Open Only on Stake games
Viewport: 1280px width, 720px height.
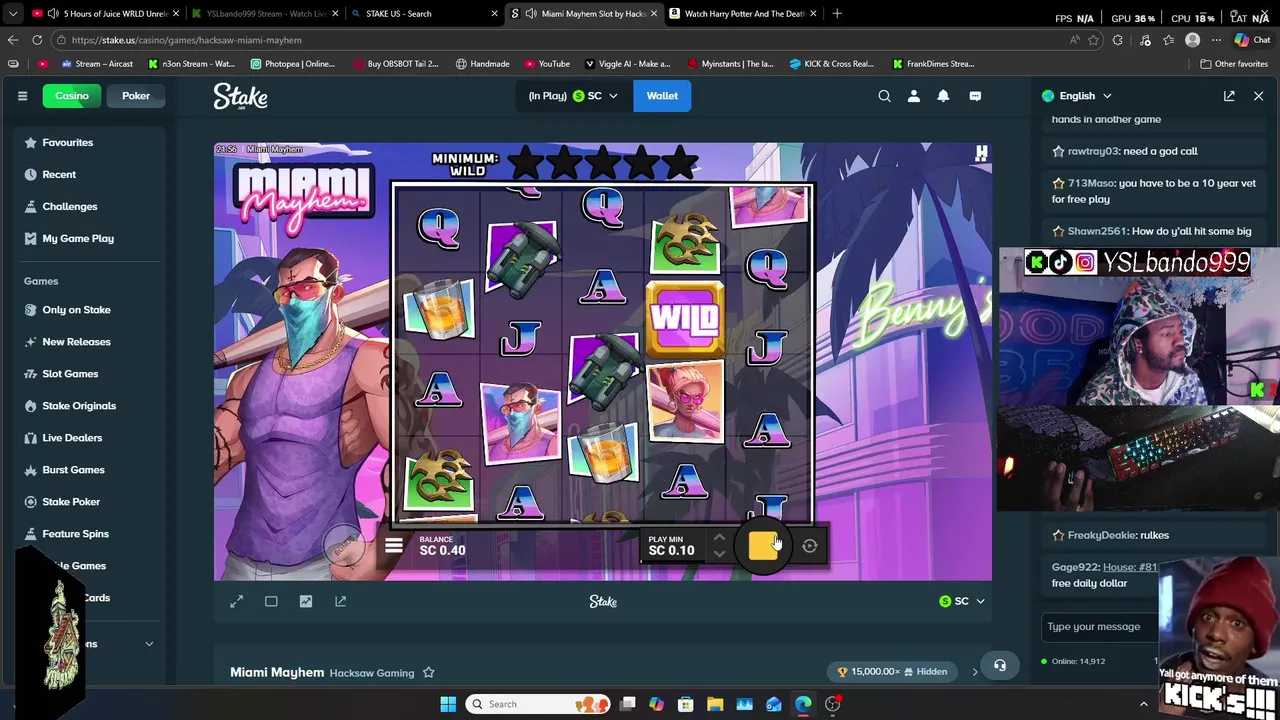point(90,310)
